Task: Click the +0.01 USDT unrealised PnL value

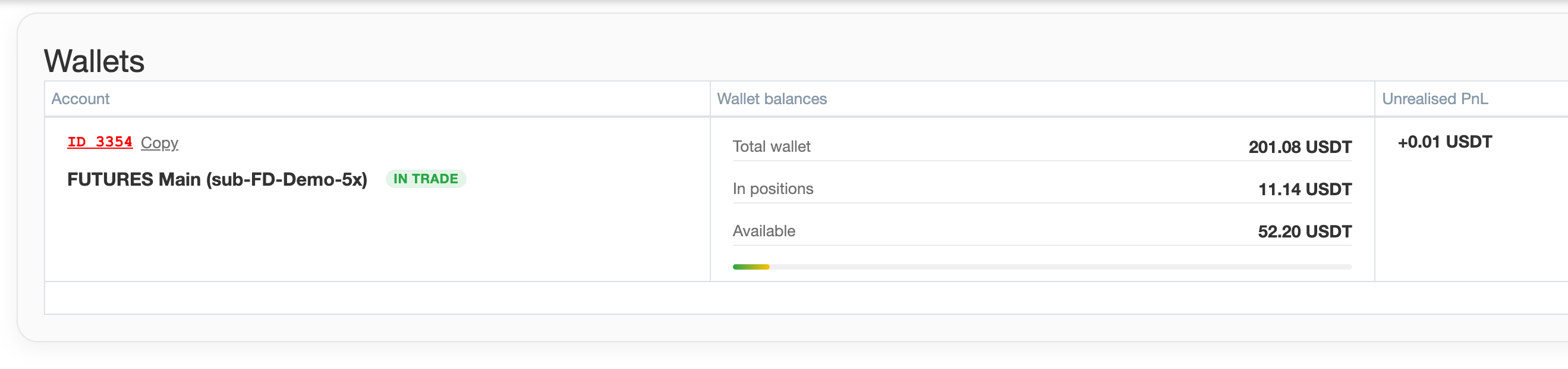Action: tap(1444, 142)
